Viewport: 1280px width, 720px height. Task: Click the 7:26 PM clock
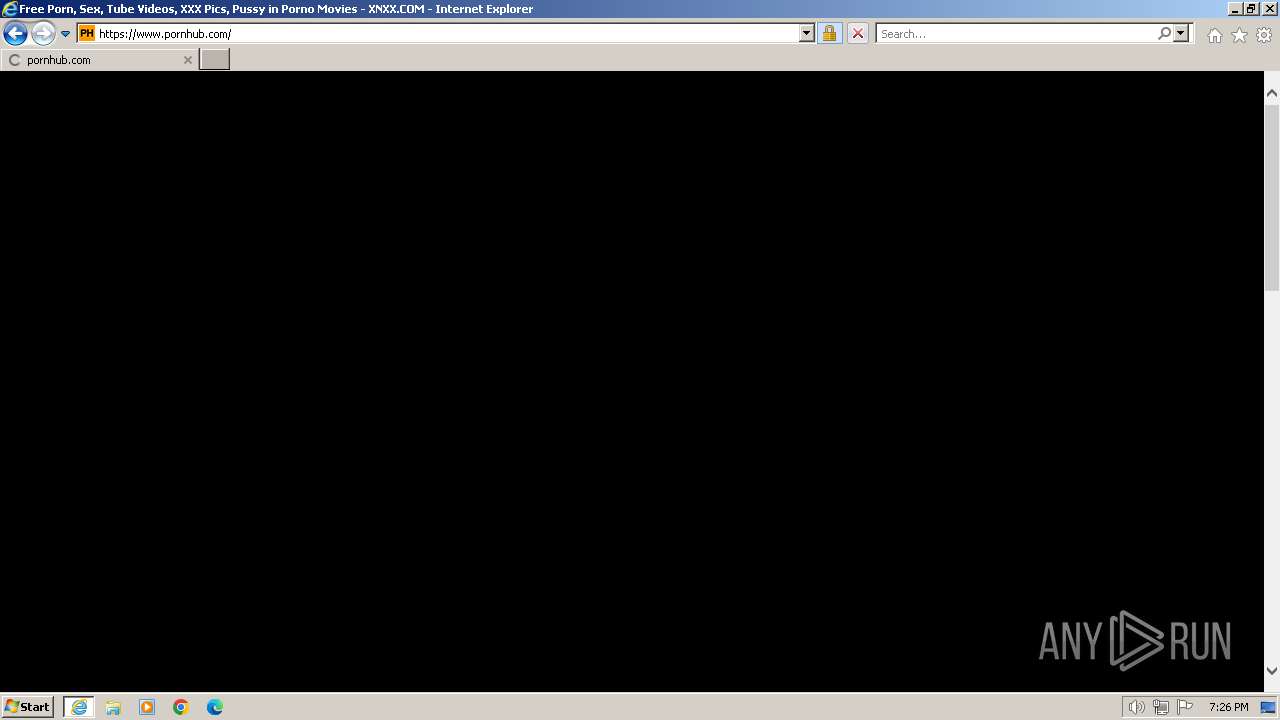click(x=1228, y=707)
